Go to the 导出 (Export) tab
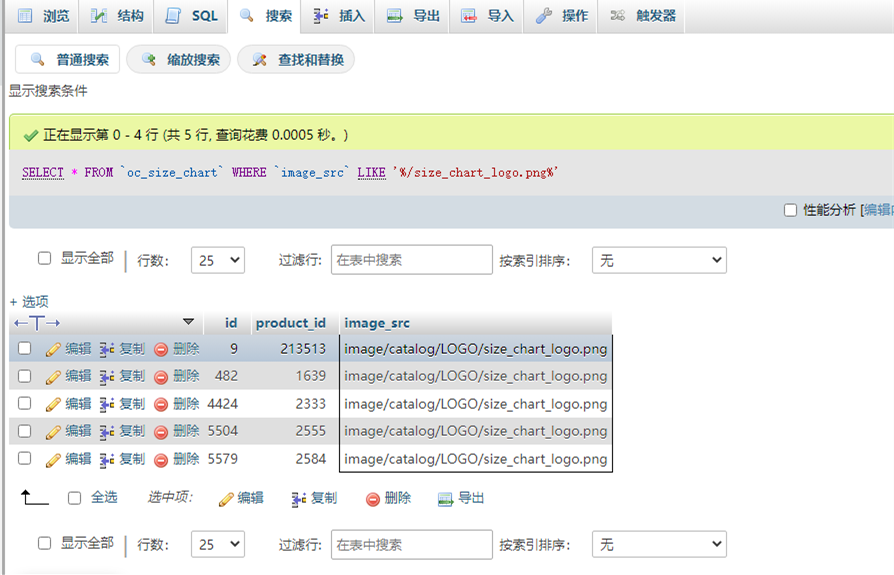The image size is (894, 575). tap(413, 16)
